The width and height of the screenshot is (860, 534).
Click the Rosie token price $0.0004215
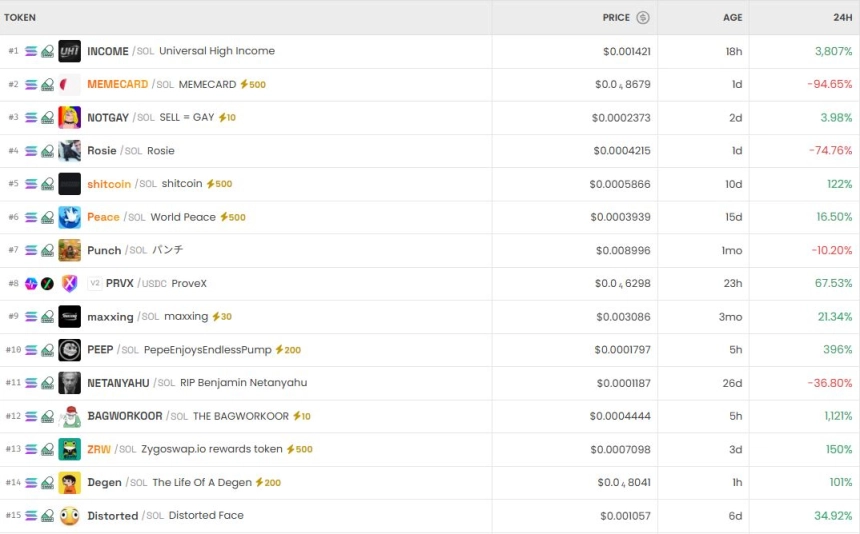(x=621, y=151)
